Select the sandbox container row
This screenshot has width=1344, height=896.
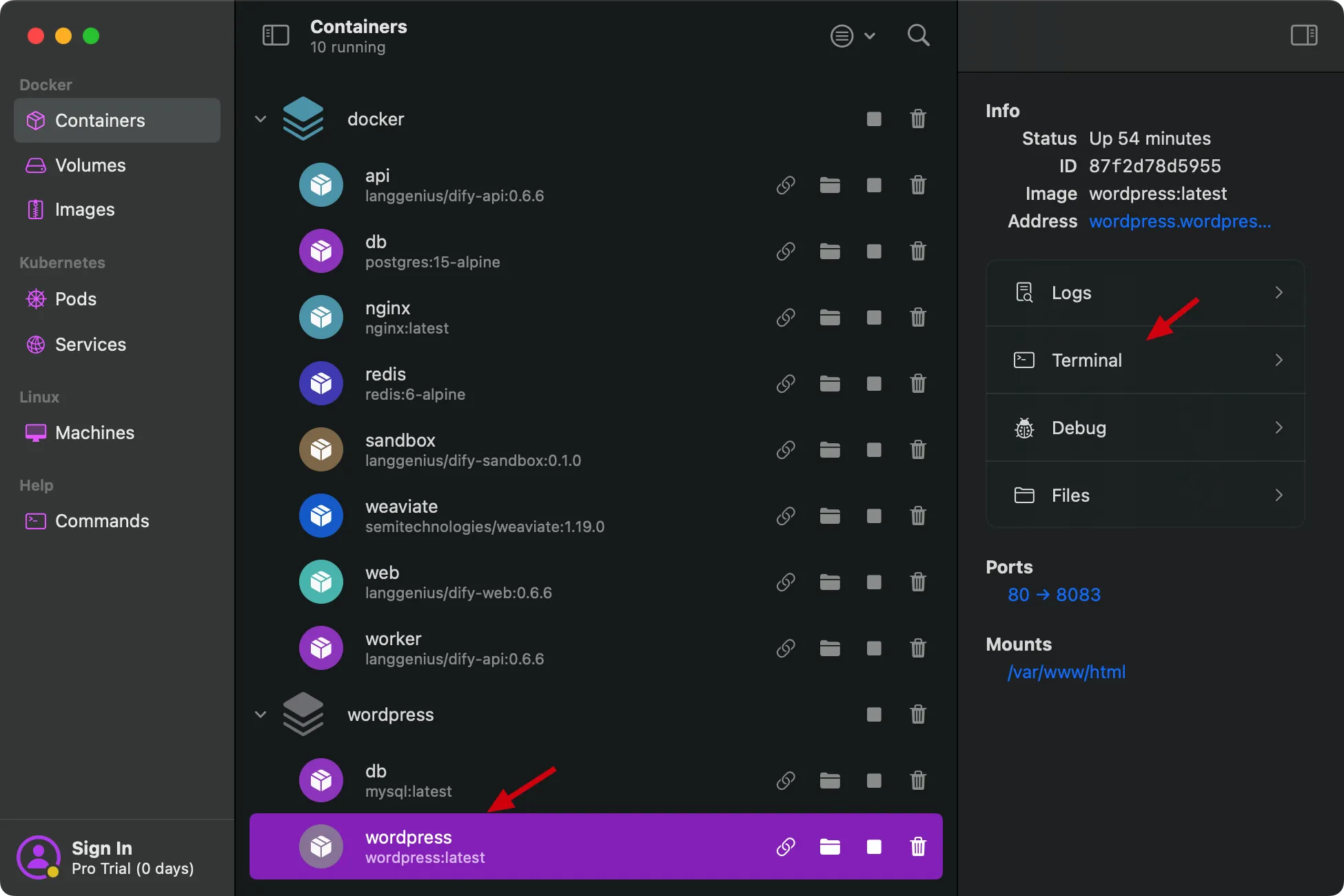point(596,450)
